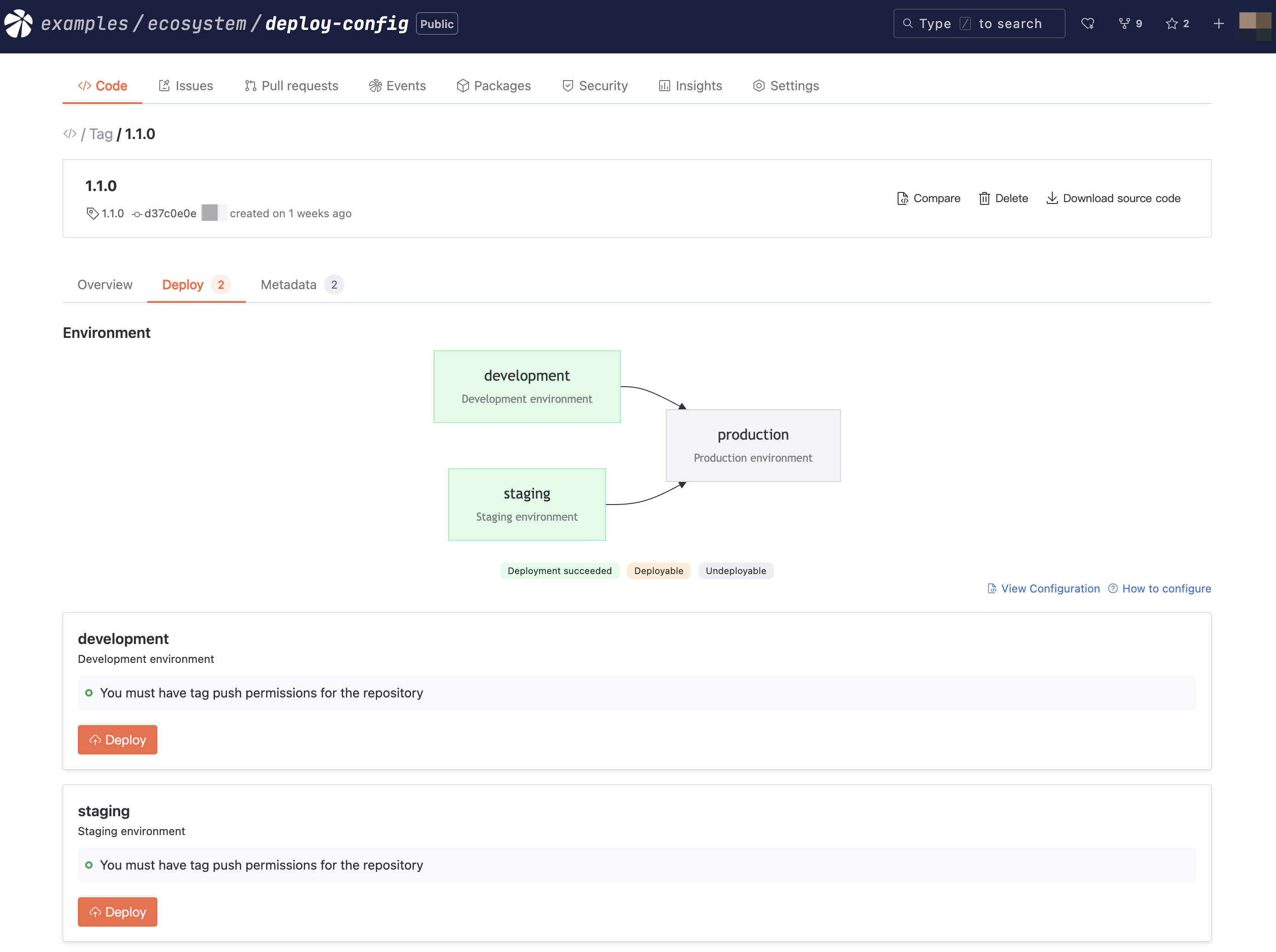Click the code icon in breadcrumb

70,134
